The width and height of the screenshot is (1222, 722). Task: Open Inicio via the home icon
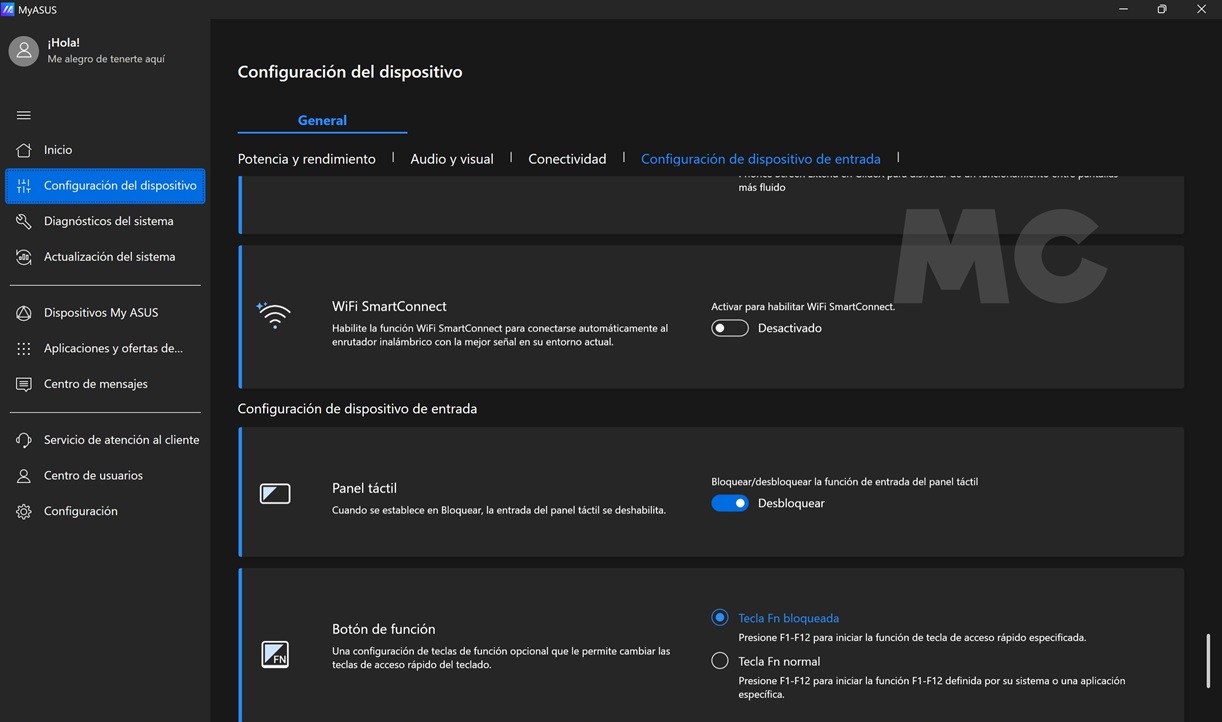click(x=24, y=150)
